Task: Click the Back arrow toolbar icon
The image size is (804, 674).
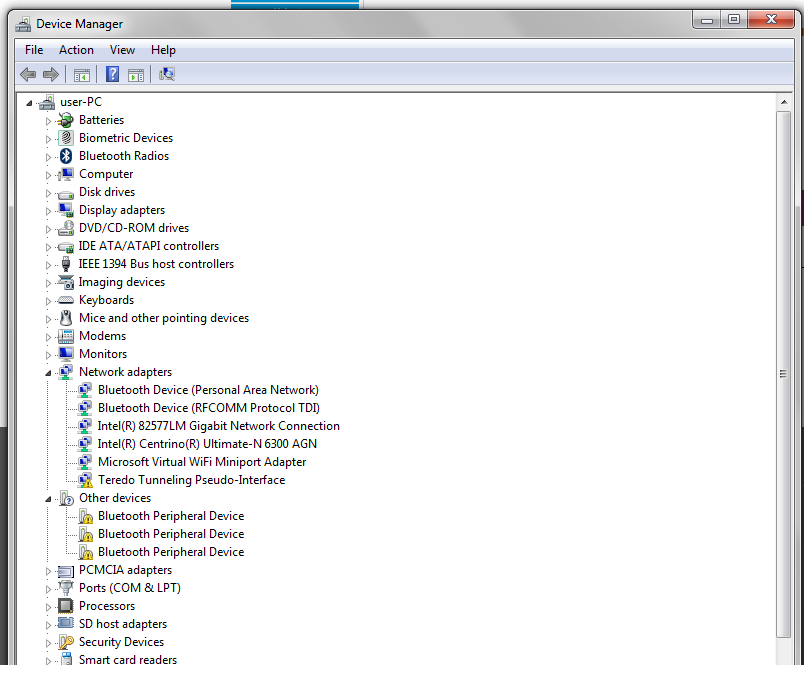Action: click(28, 75)
